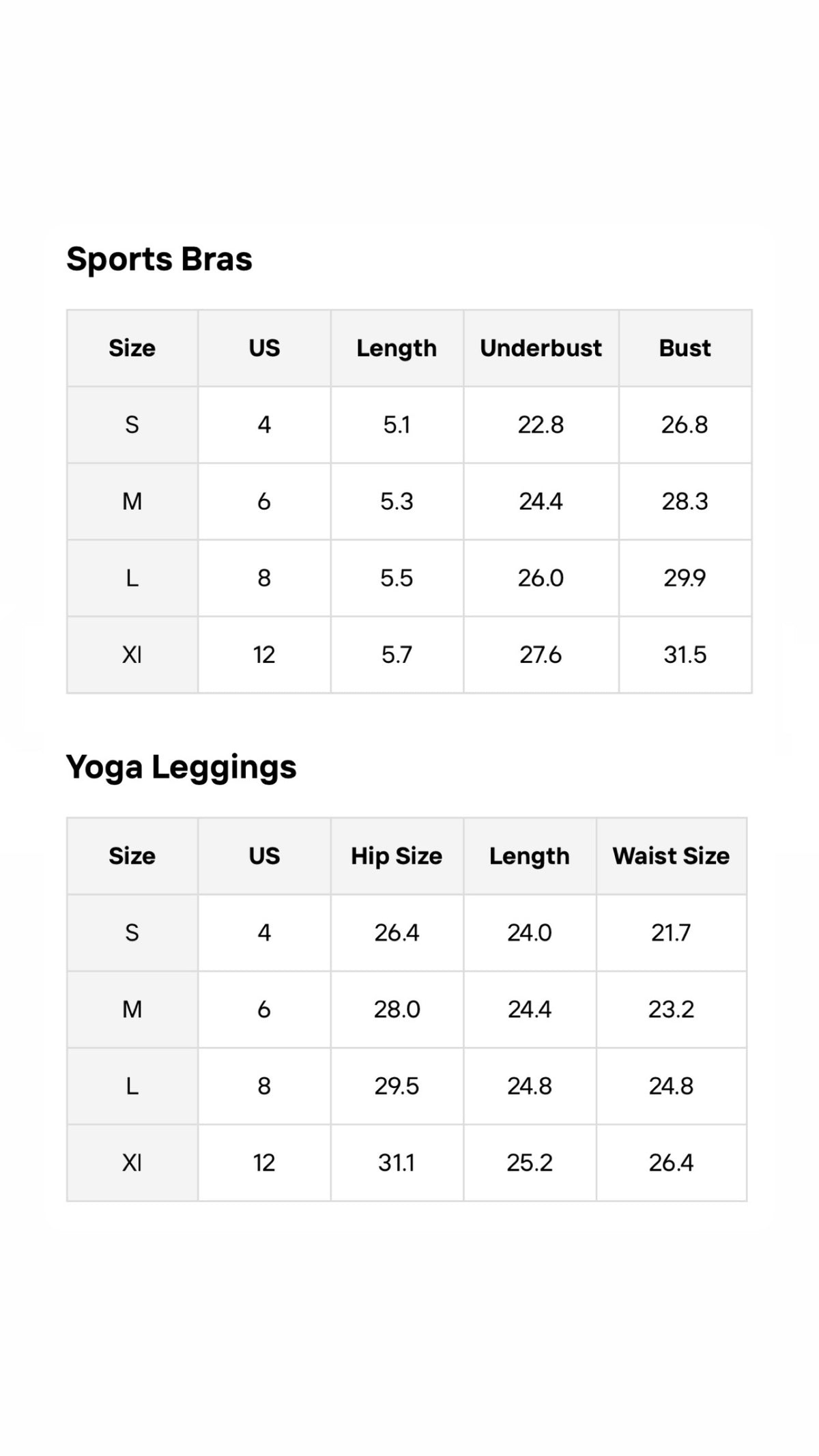Image resolution: width=819 pixels, height=1456 pixels.
Task: Click the 23.2 waist size cell
Action: (671, 1010)
